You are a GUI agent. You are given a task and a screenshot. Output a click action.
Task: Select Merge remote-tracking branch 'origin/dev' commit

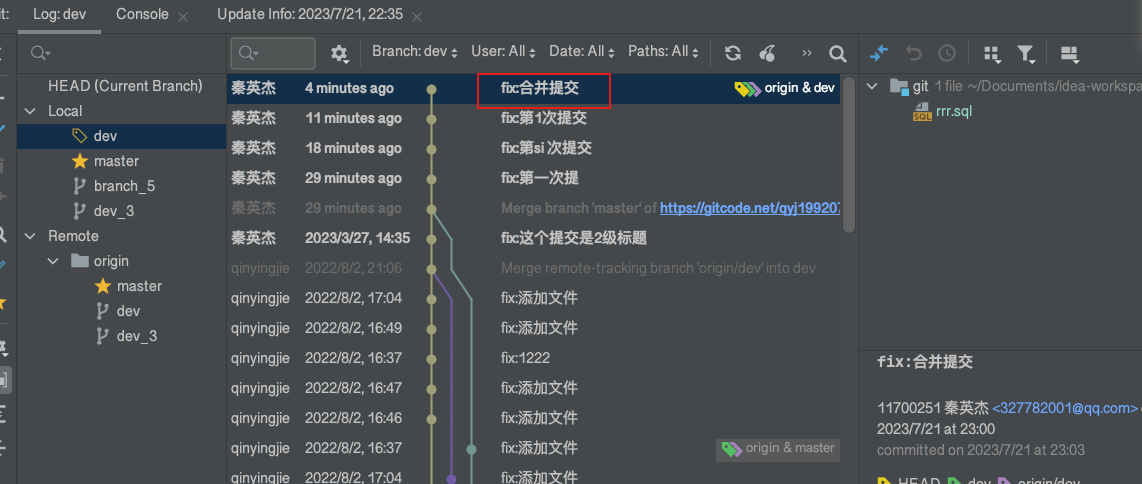pos(534,268)
